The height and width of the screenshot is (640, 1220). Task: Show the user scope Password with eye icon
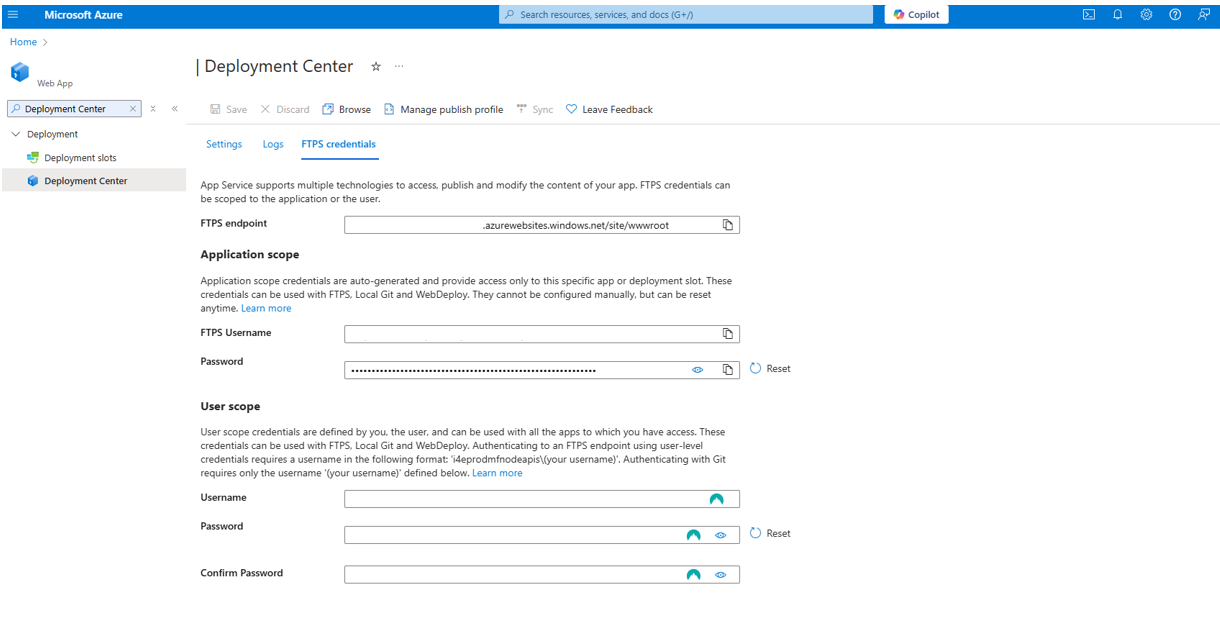pos(720,535)
